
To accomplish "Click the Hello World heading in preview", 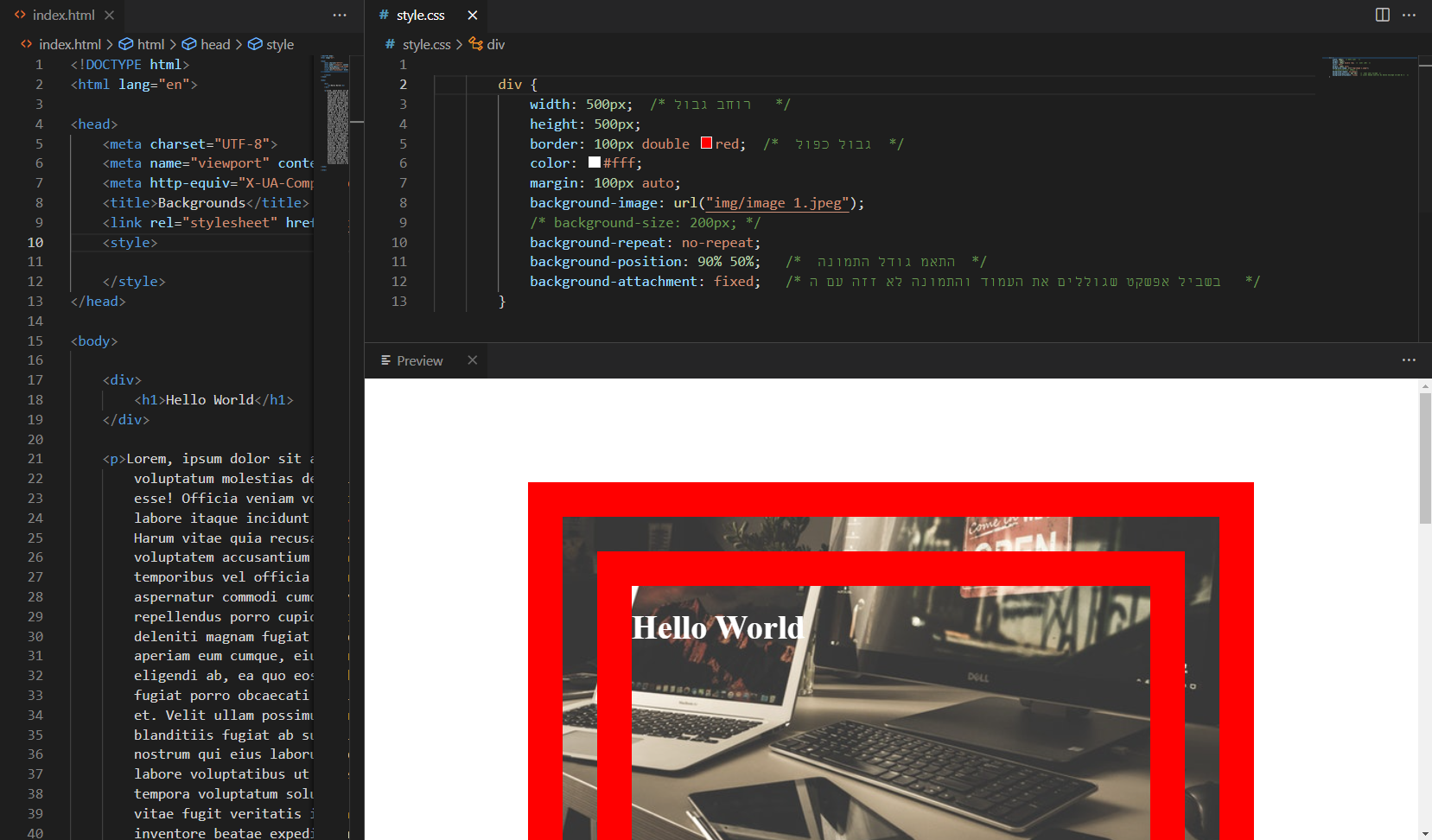I will [717, 627].
